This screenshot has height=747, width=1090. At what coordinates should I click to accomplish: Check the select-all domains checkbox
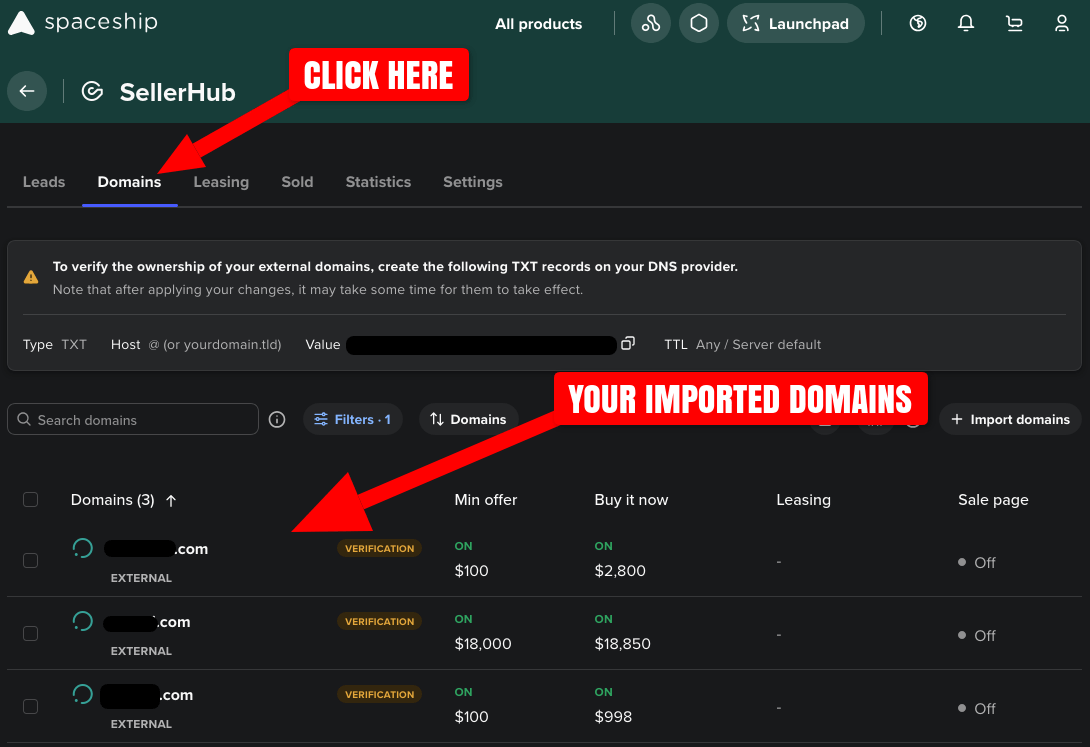[30, 499]
